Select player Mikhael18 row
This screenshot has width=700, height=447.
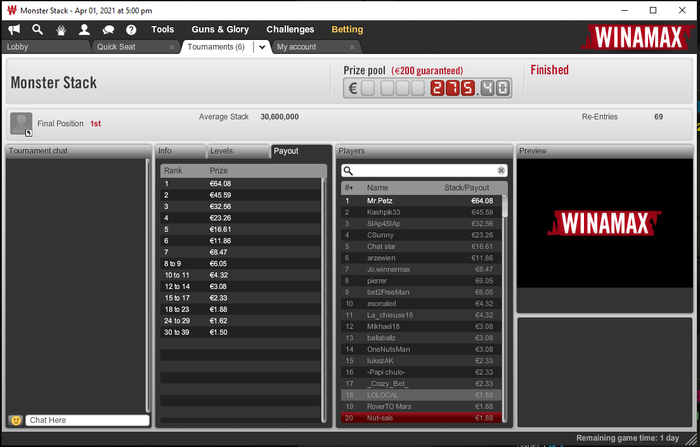coord(421,326)
